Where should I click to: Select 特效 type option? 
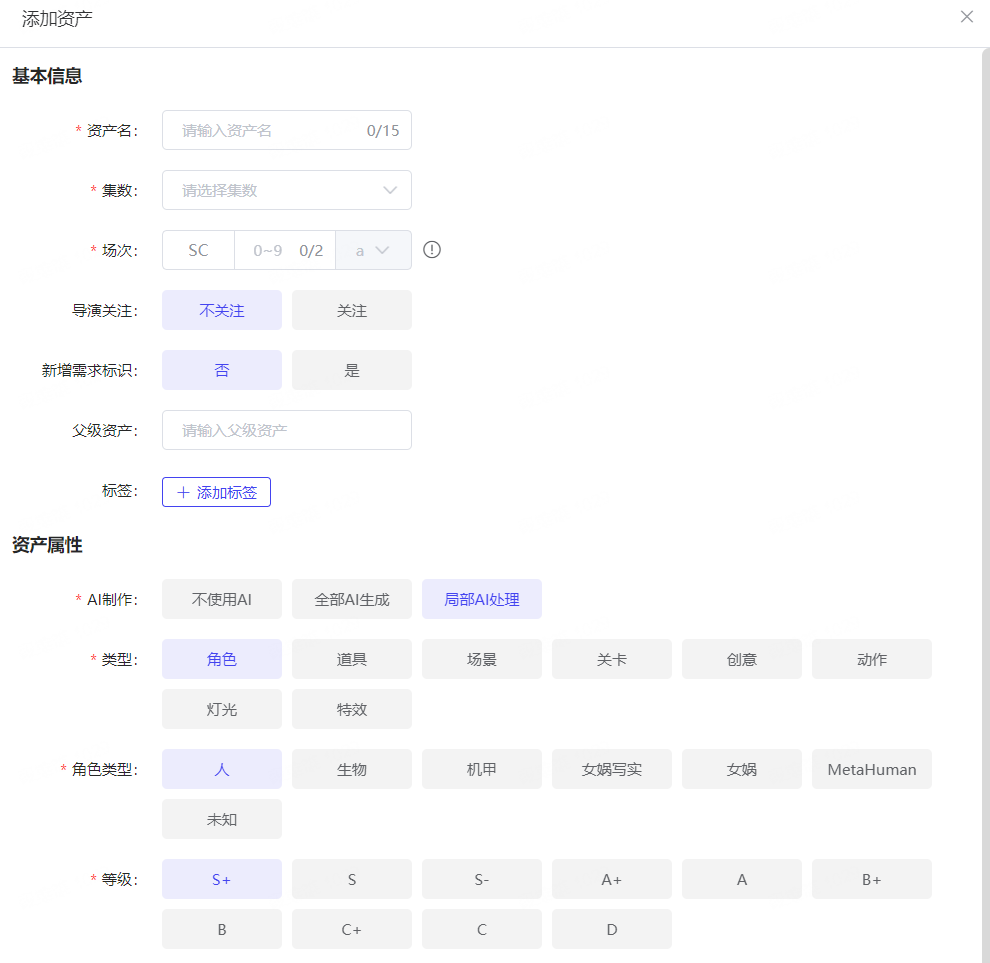(x=352, y=709)
